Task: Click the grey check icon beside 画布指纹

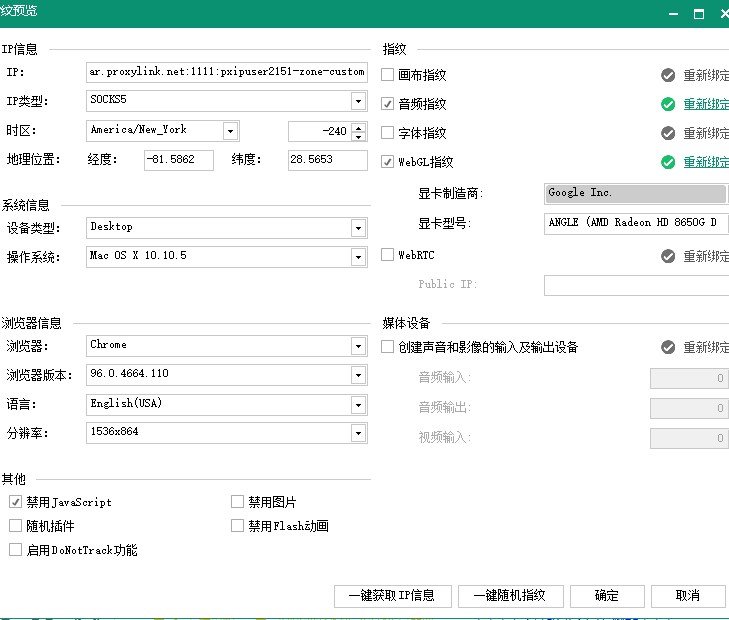Action: [x=668, y=75]
